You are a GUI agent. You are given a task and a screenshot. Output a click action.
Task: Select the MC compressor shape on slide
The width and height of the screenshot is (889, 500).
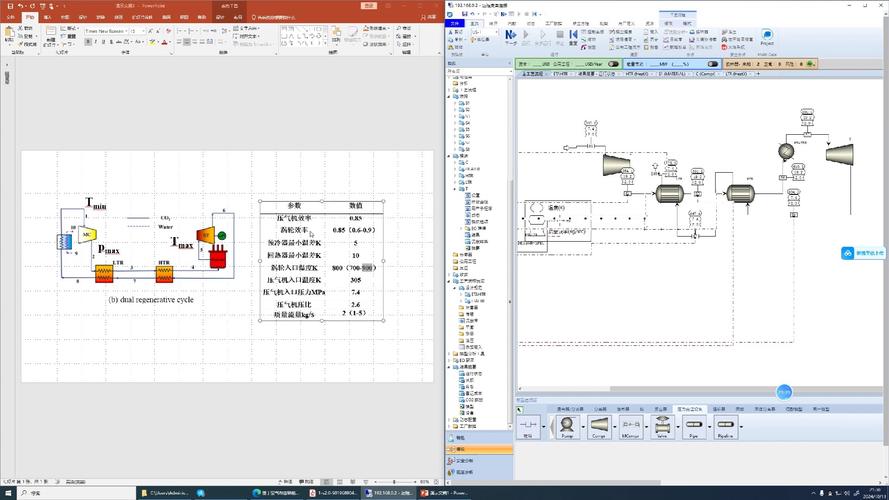click(87, 234)
